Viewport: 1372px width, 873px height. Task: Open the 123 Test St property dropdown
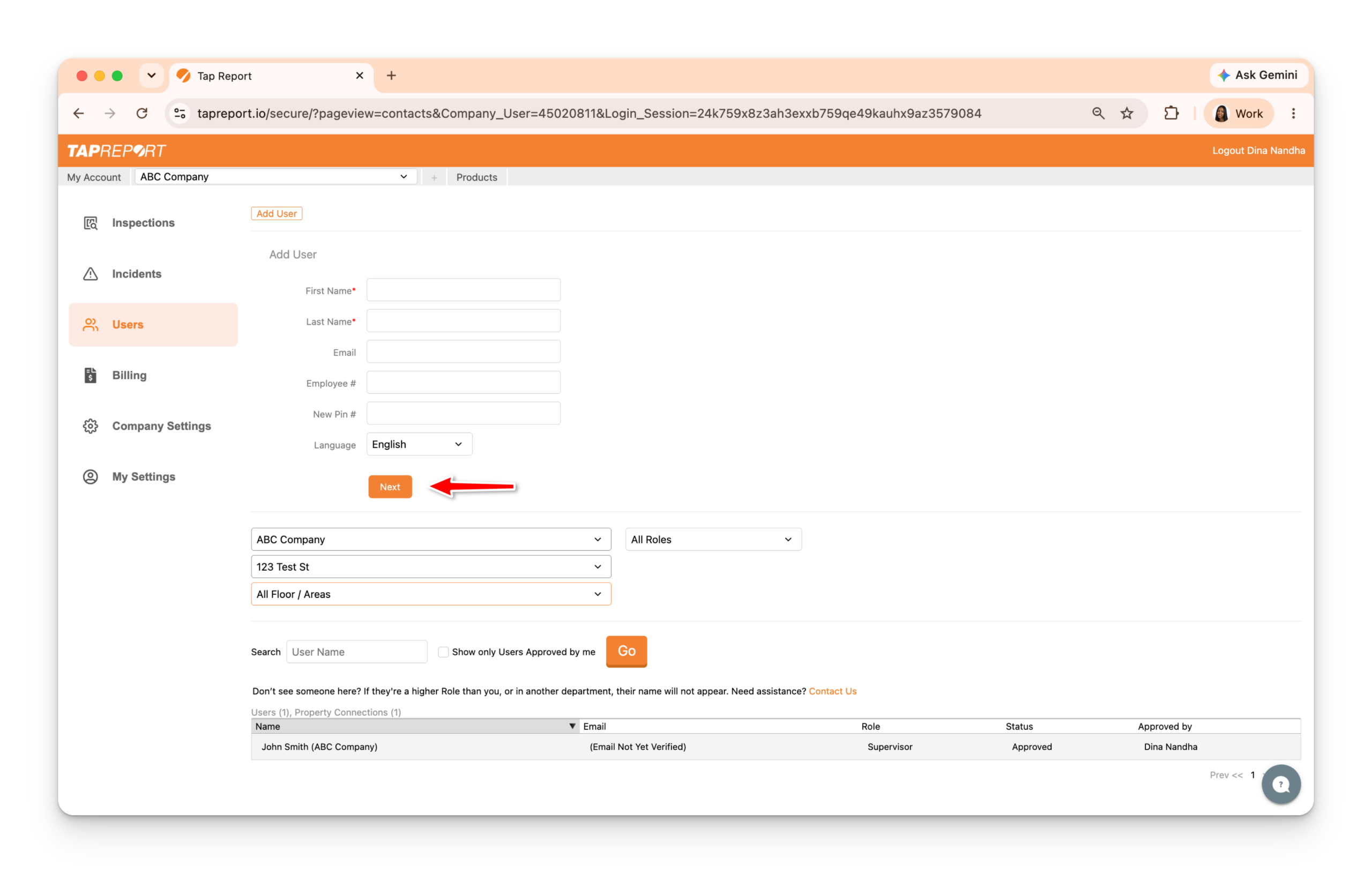pos(431,567)
